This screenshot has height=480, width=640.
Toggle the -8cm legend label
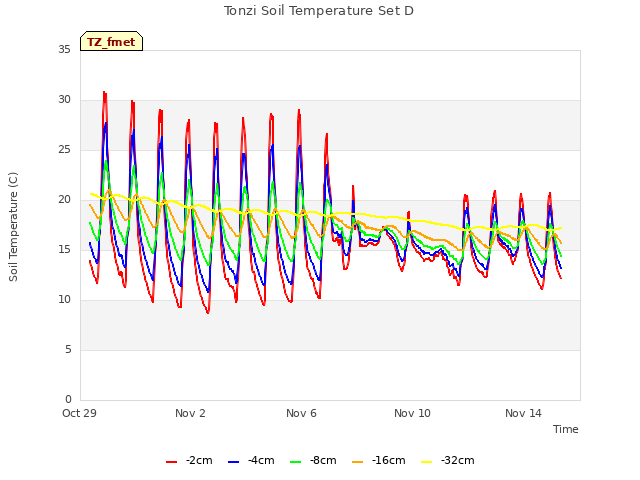323,460
